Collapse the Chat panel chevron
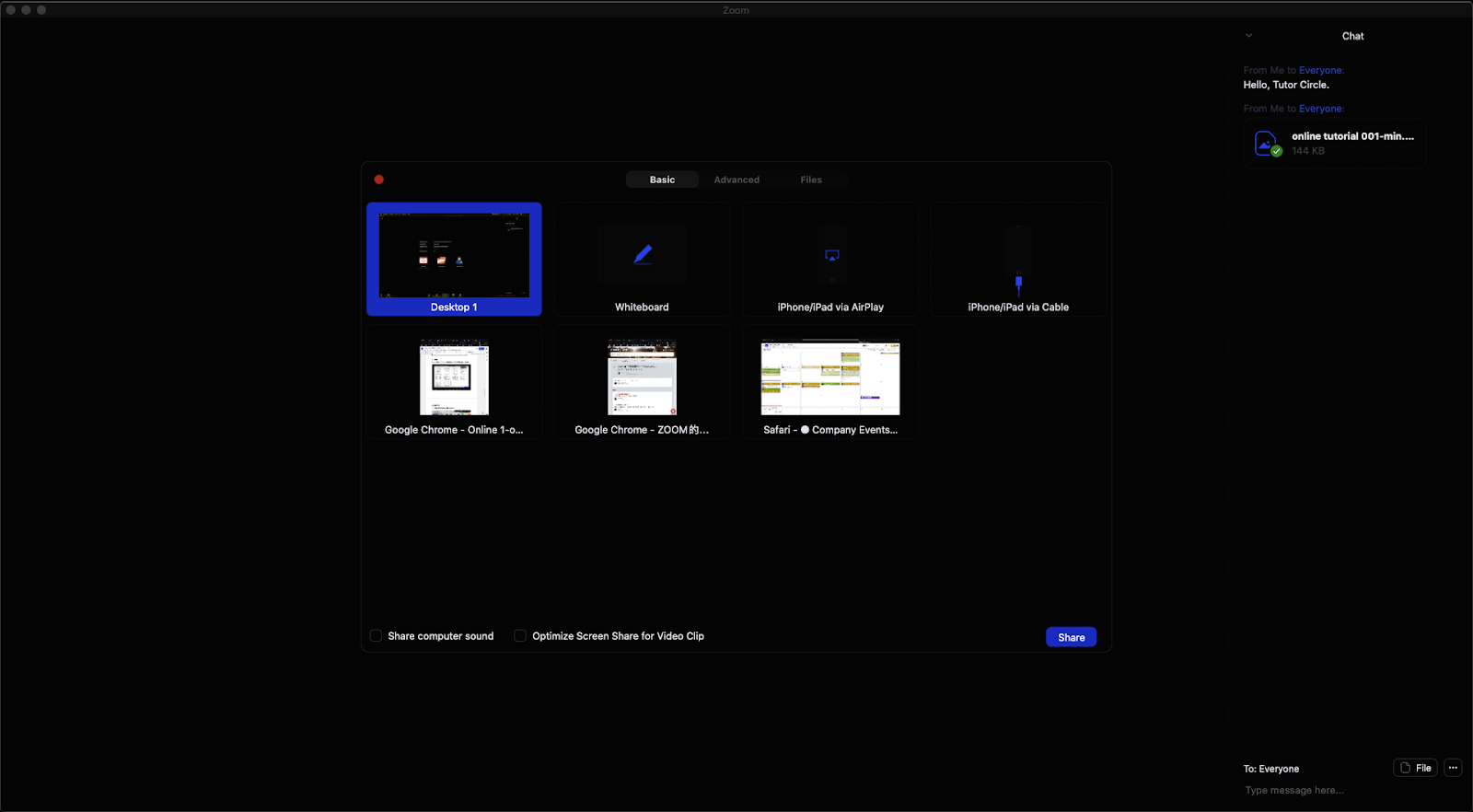The height and width of the screenshot is (812, 1473). [x=1248, y=36]
